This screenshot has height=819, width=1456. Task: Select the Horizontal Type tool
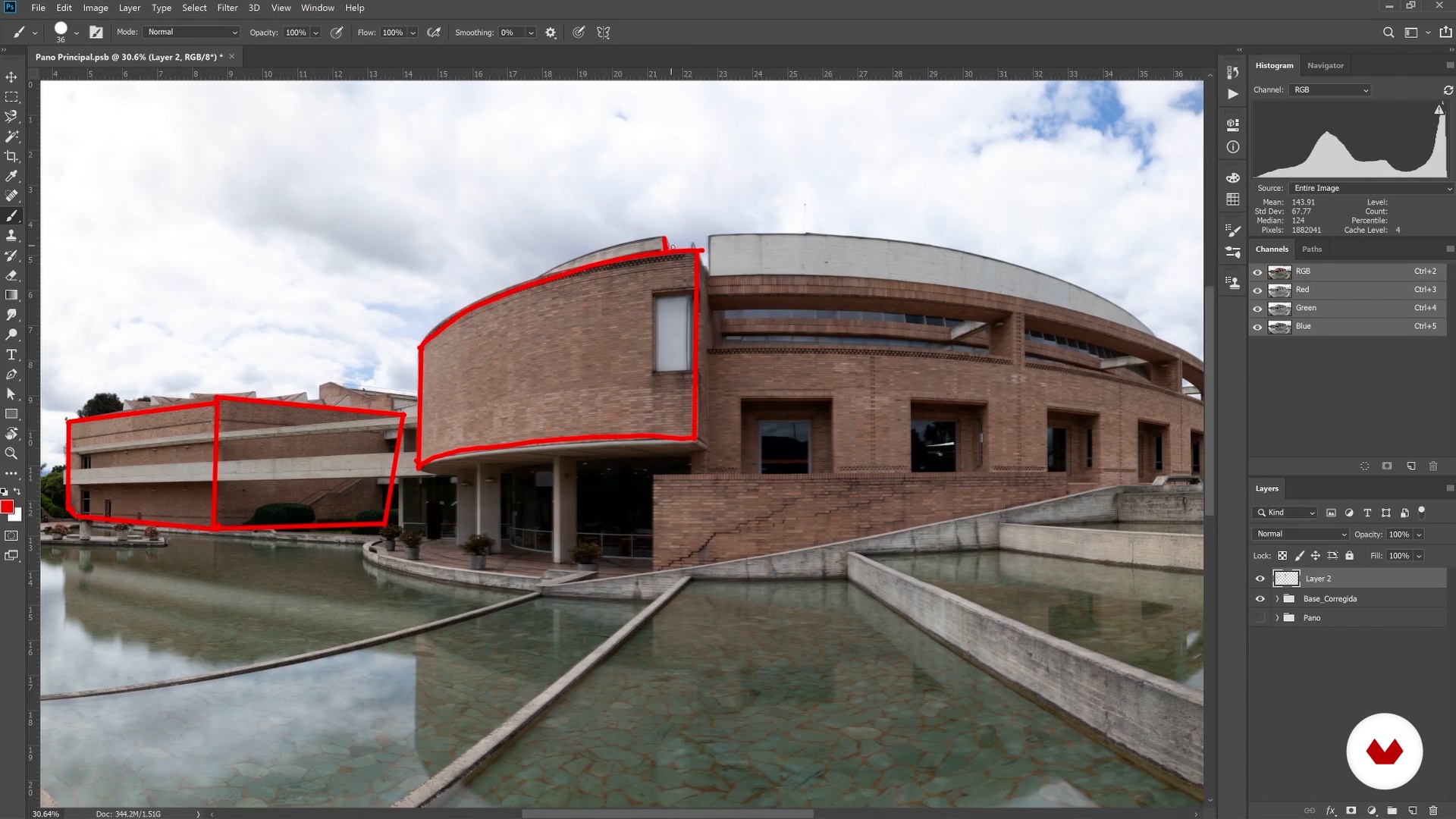(11, 355)
